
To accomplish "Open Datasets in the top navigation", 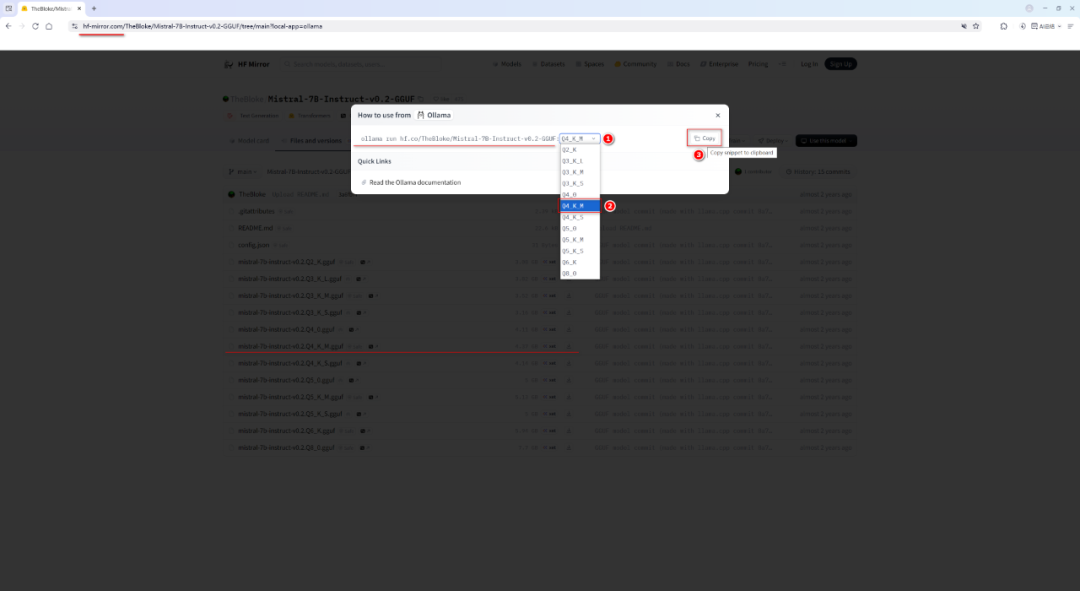I will point(549,64).
